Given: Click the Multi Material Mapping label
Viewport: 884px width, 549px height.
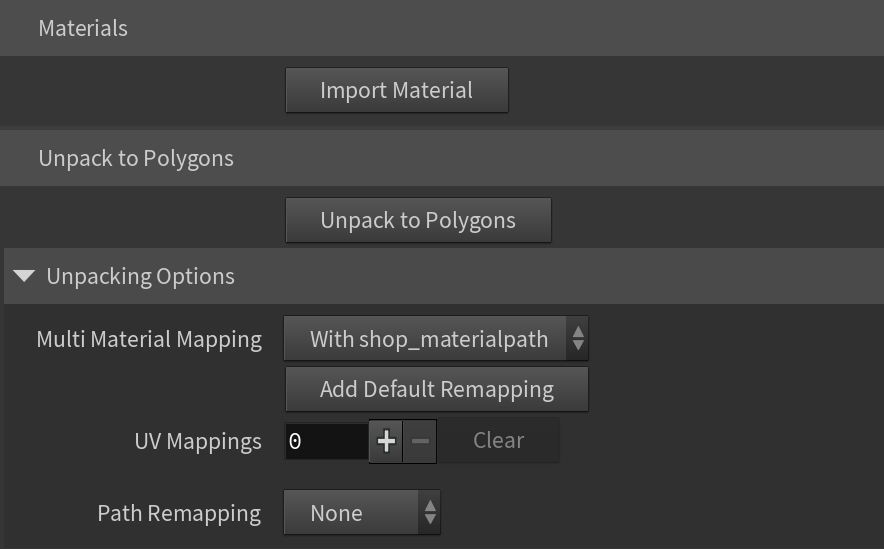Looking at the screenshot, I should coord(149,339).
